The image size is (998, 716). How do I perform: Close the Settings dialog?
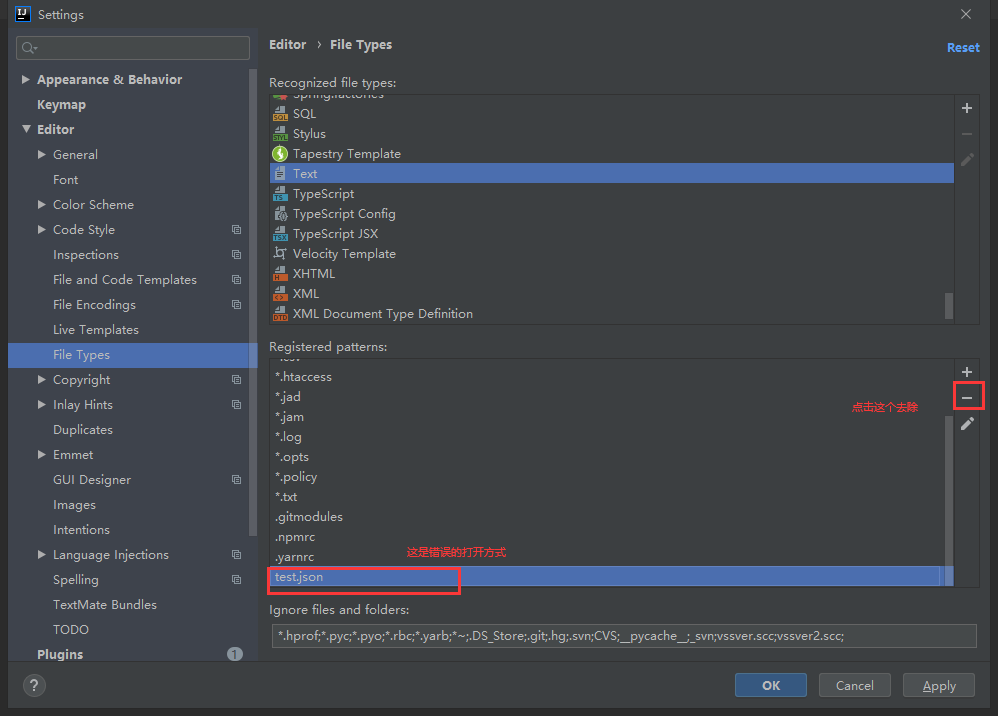pyautogui.click(x=966, y=14)
